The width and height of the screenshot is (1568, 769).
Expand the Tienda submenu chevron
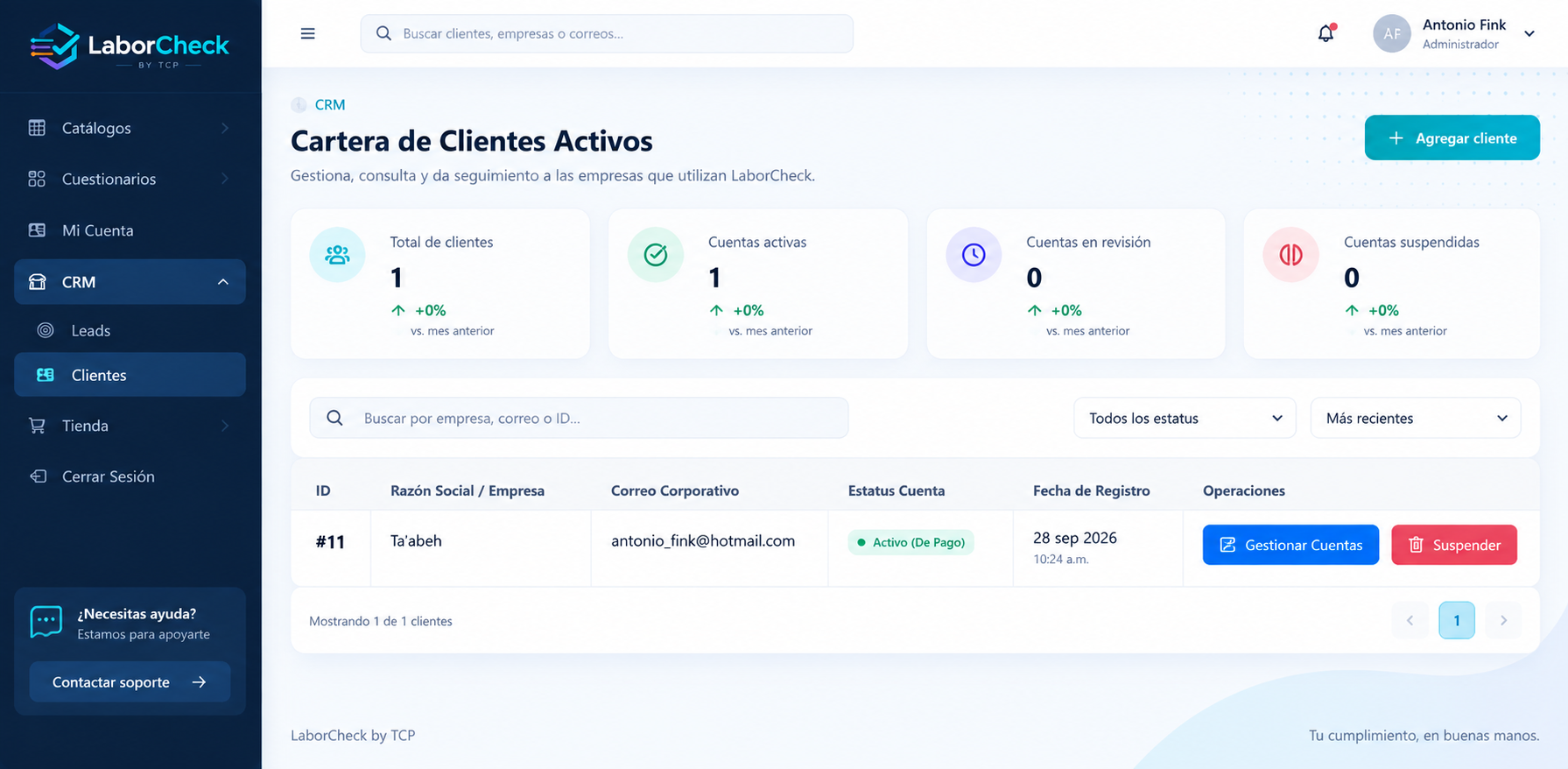pos(225,426)
